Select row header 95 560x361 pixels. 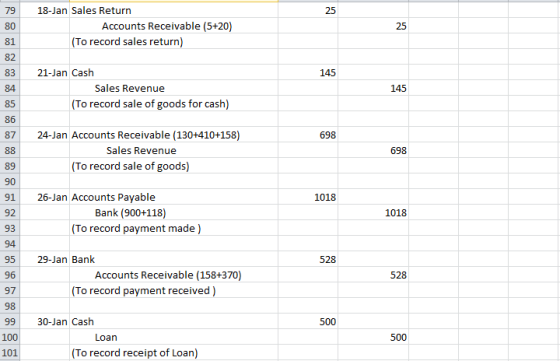point(10,259)
